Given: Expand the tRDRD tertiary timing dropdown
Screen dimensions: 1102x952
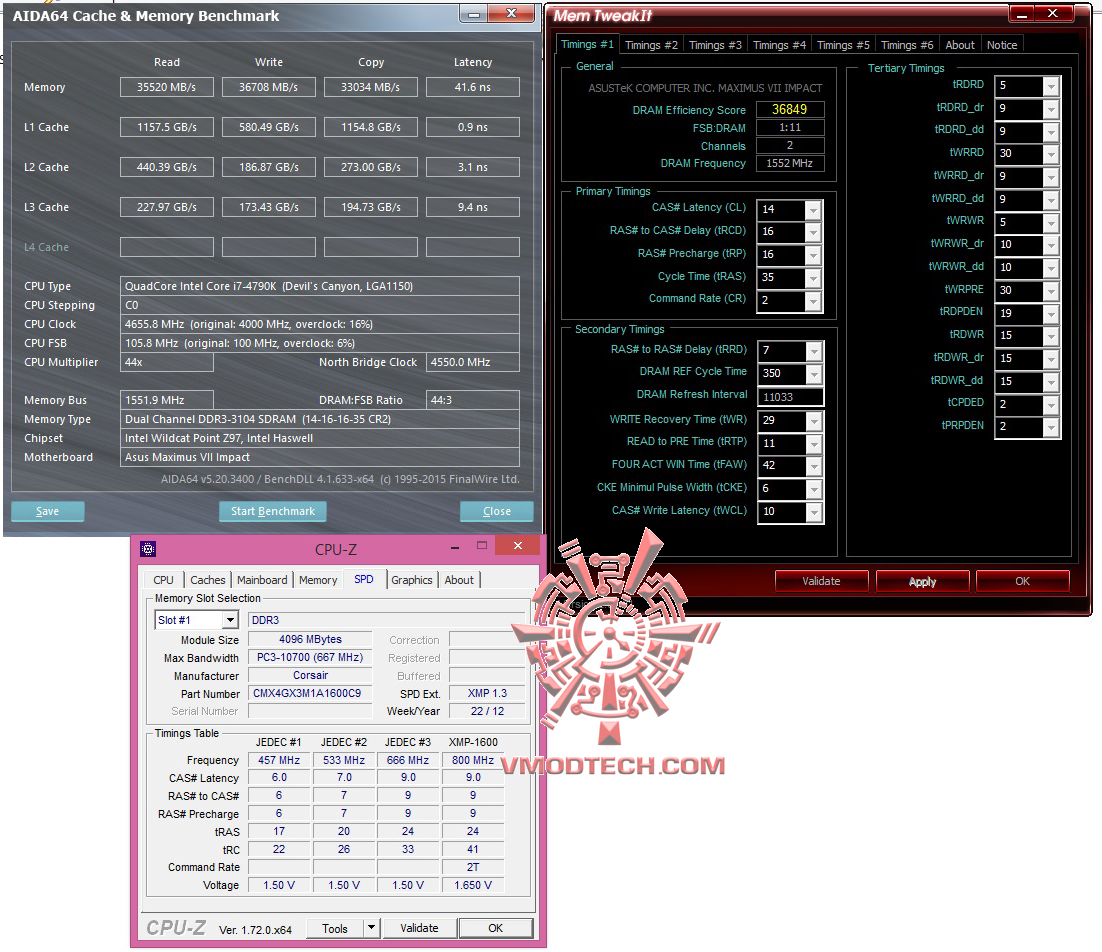Looking at the screenshot, I should [1051, 86].
